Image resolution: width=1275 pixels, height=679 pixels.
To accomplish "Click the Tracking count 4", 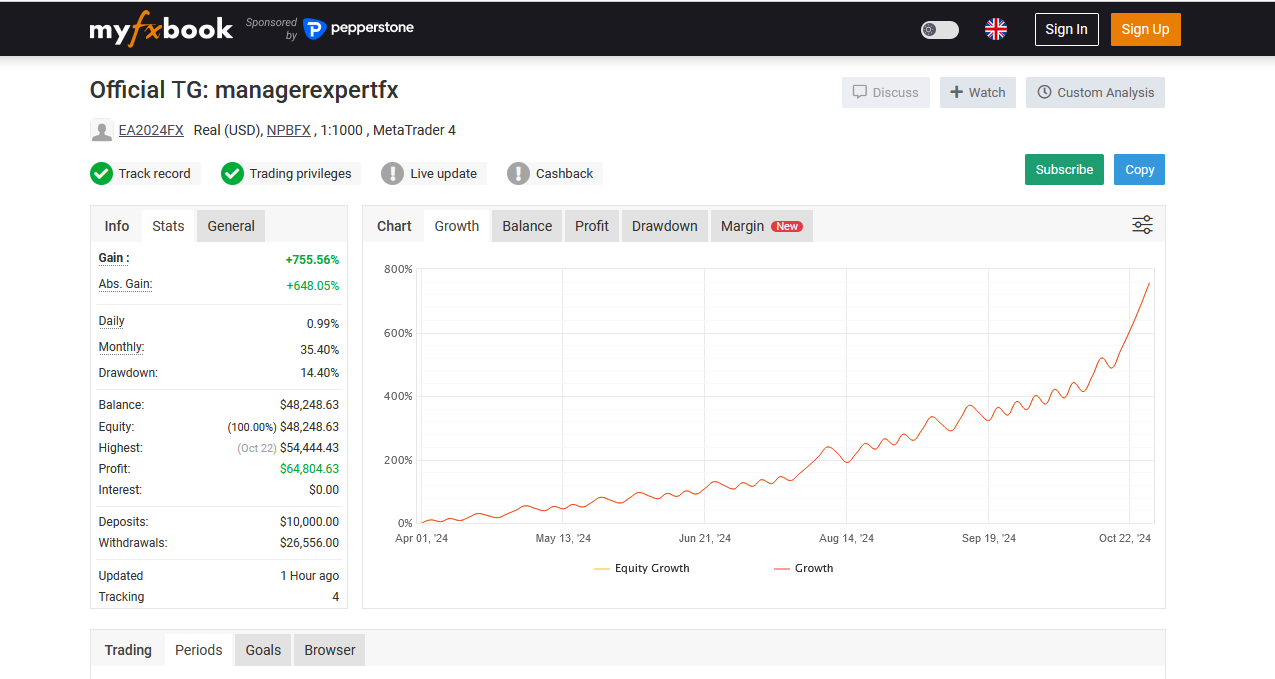I will (x=335, y=597).
